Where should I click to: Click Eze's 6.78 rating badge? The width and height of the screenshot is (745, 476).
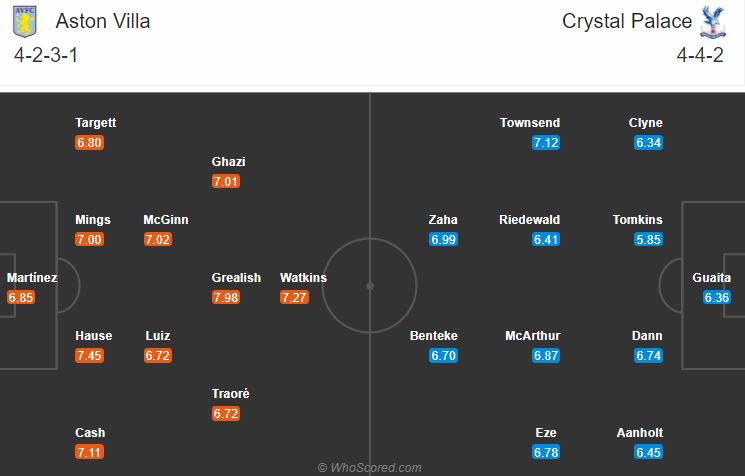coord(546,452)
